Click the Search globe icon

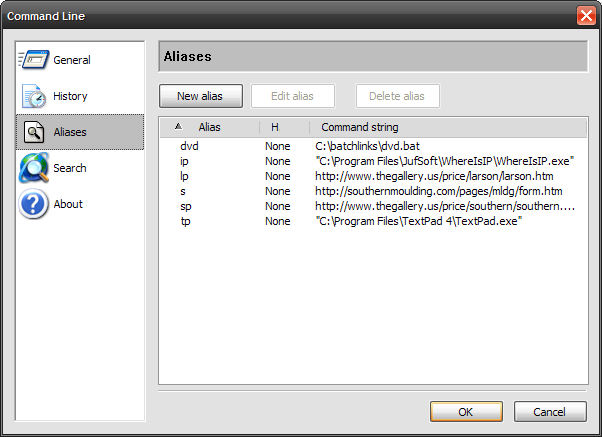tap(34, 168)
